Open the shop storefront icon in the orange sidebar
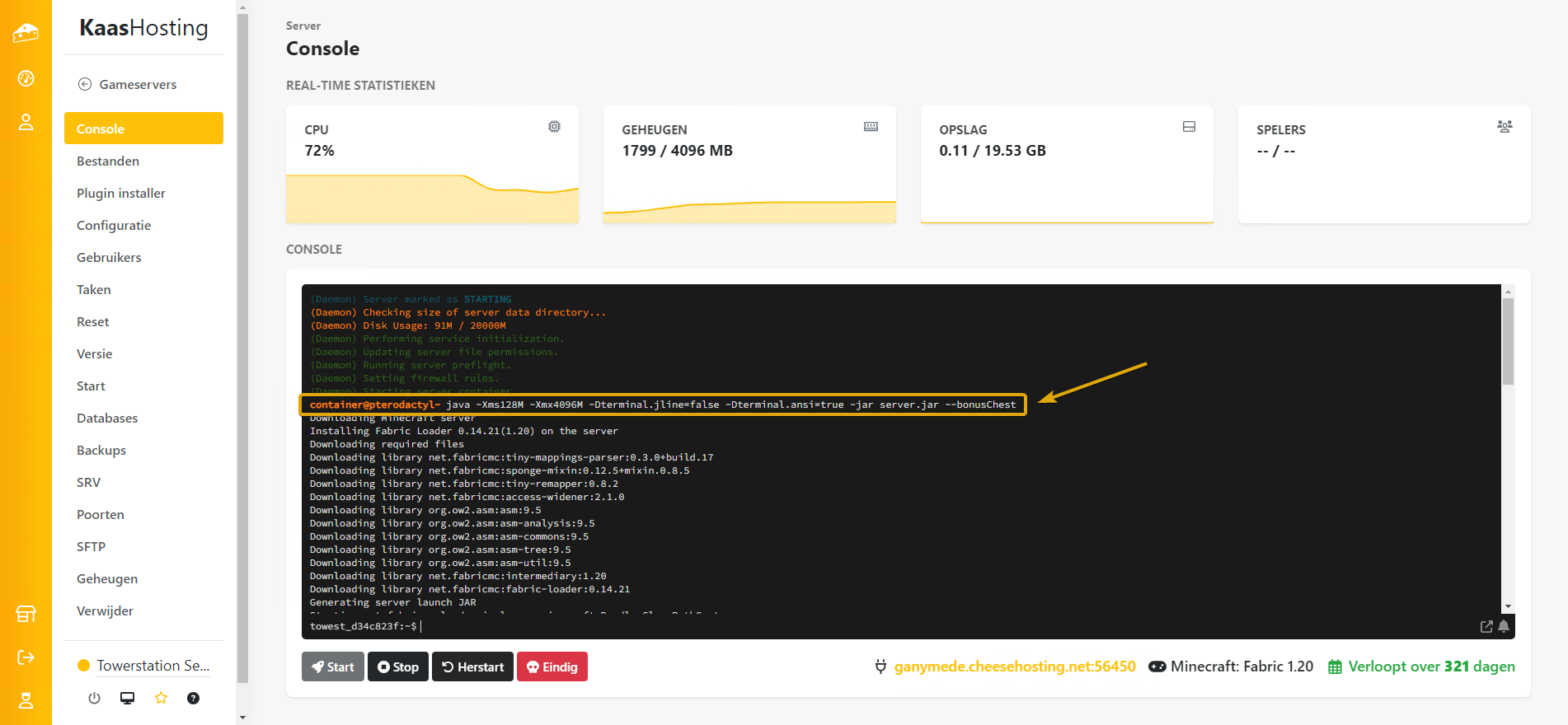Viewport: 1568px width, 725px height. [26, 614]
